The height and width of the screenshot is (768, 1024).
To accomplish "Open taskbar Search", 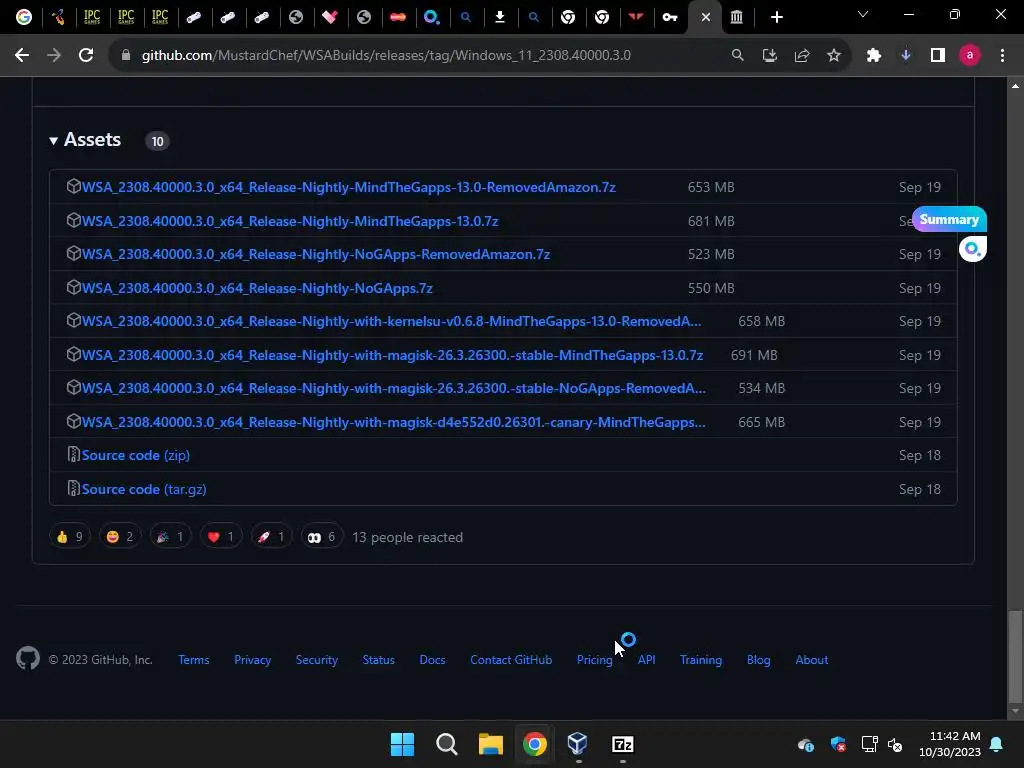I will pyautogui.click(x=447, y=744).
